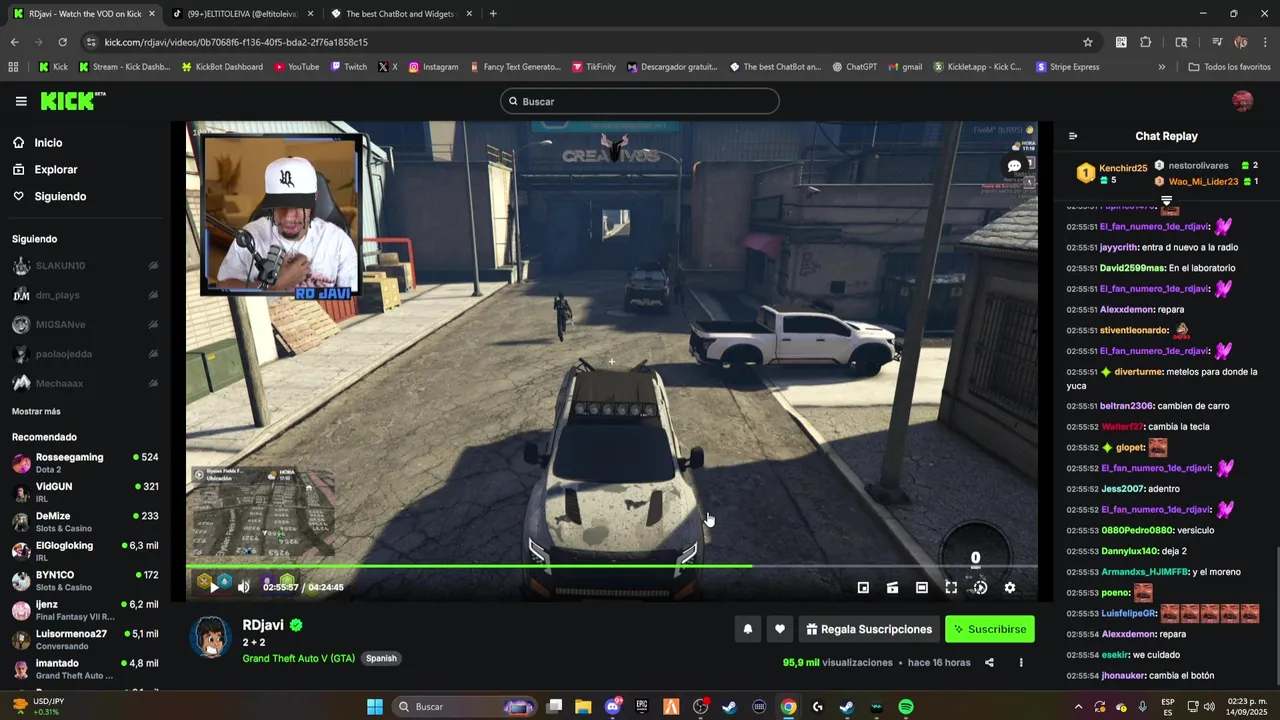Open the hamburger menu beside Kick logo
The width and height of the screenshot is (1280, 720).
[21, 101]
